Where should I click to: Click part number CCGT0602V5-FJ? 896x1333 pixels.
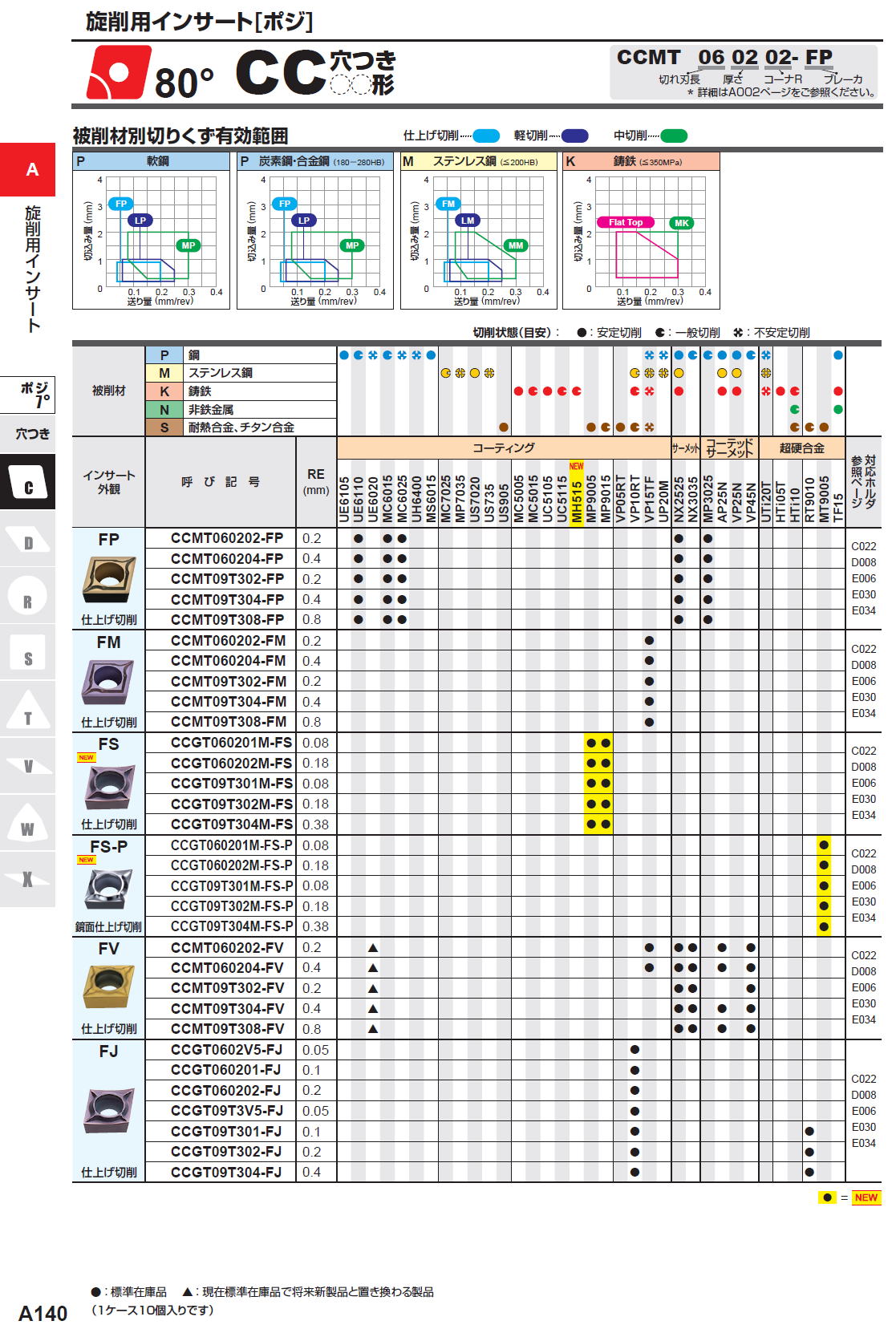pyautogui.click(x=227, y=1050)
